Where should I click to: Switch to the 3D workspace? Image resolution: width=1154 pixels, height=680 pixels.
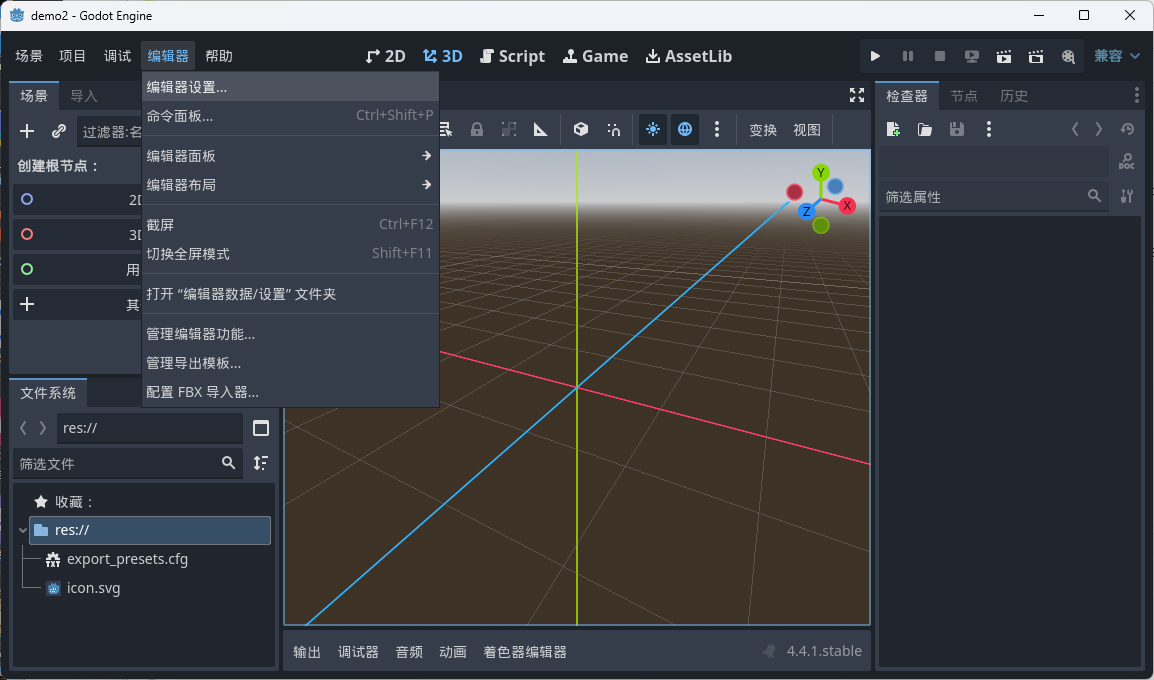coord(442,56)
